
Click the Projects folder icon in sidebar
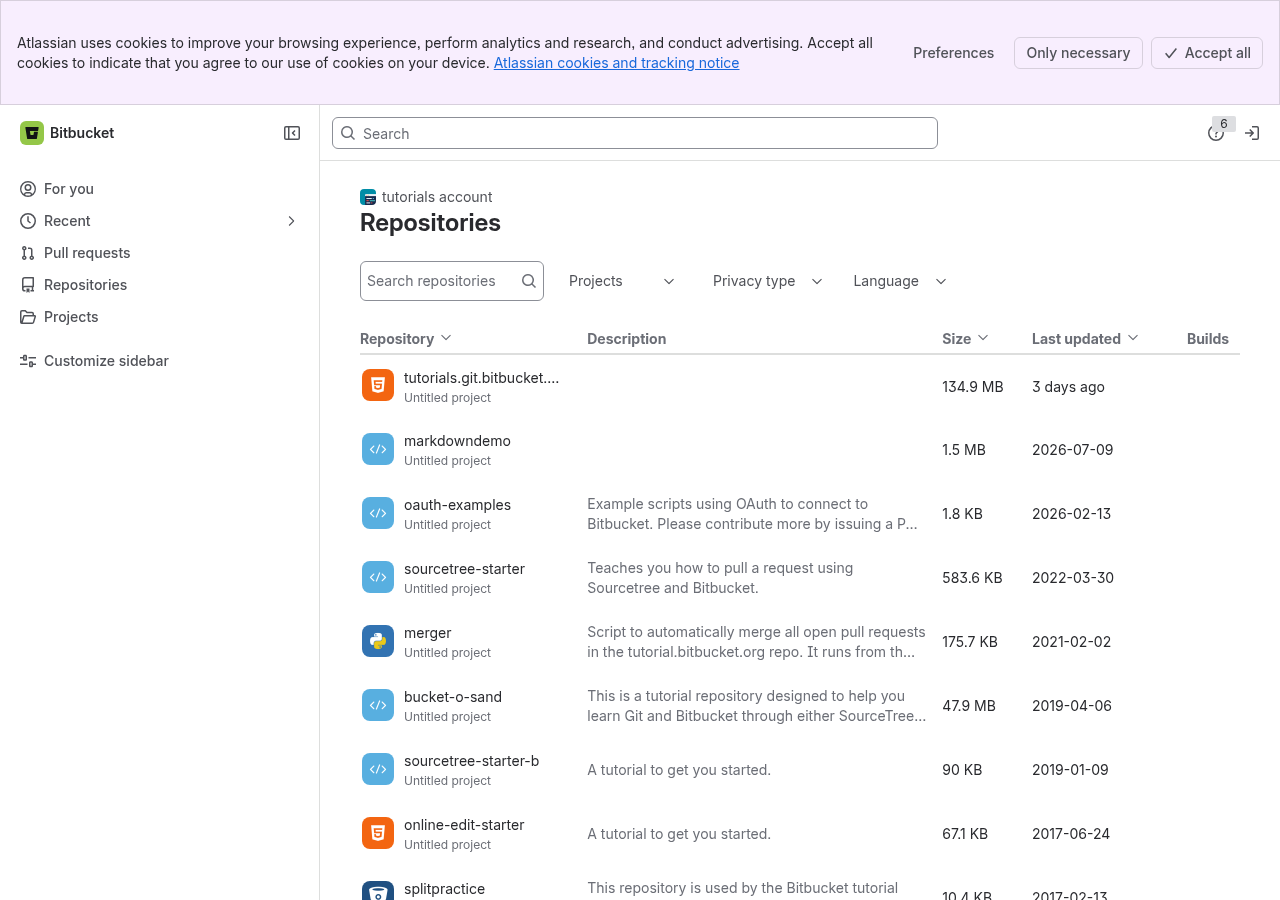coord(28,317)
